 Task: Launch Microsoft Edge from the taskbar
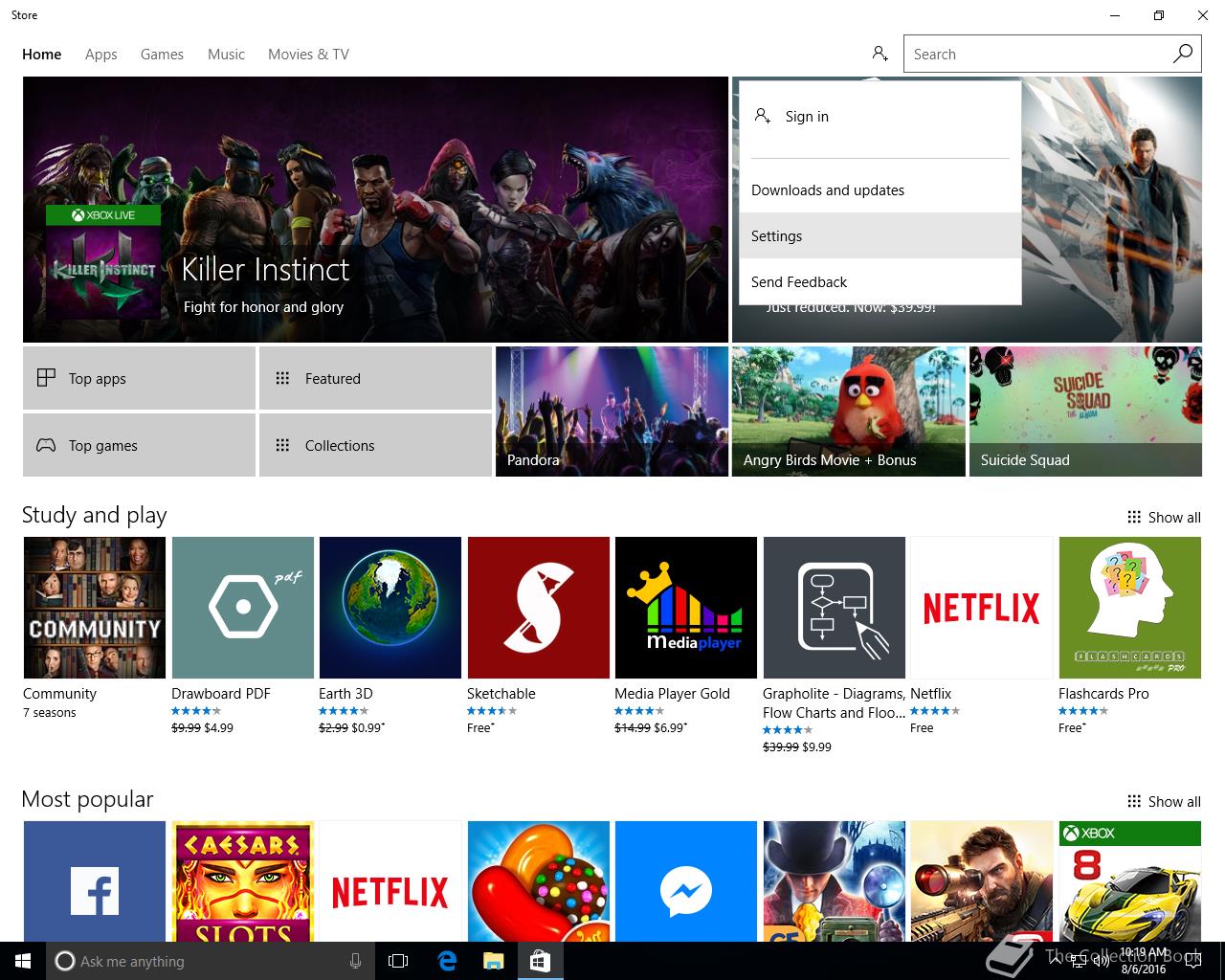pos(447,961)
